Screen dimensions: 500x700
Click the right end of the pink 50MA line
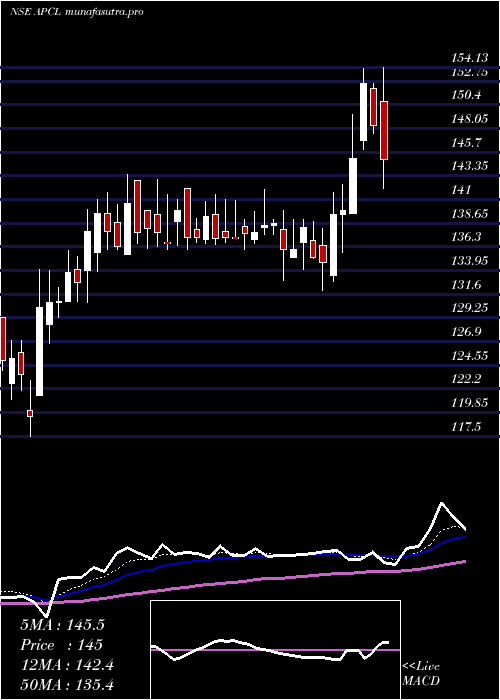coord(465,561)
